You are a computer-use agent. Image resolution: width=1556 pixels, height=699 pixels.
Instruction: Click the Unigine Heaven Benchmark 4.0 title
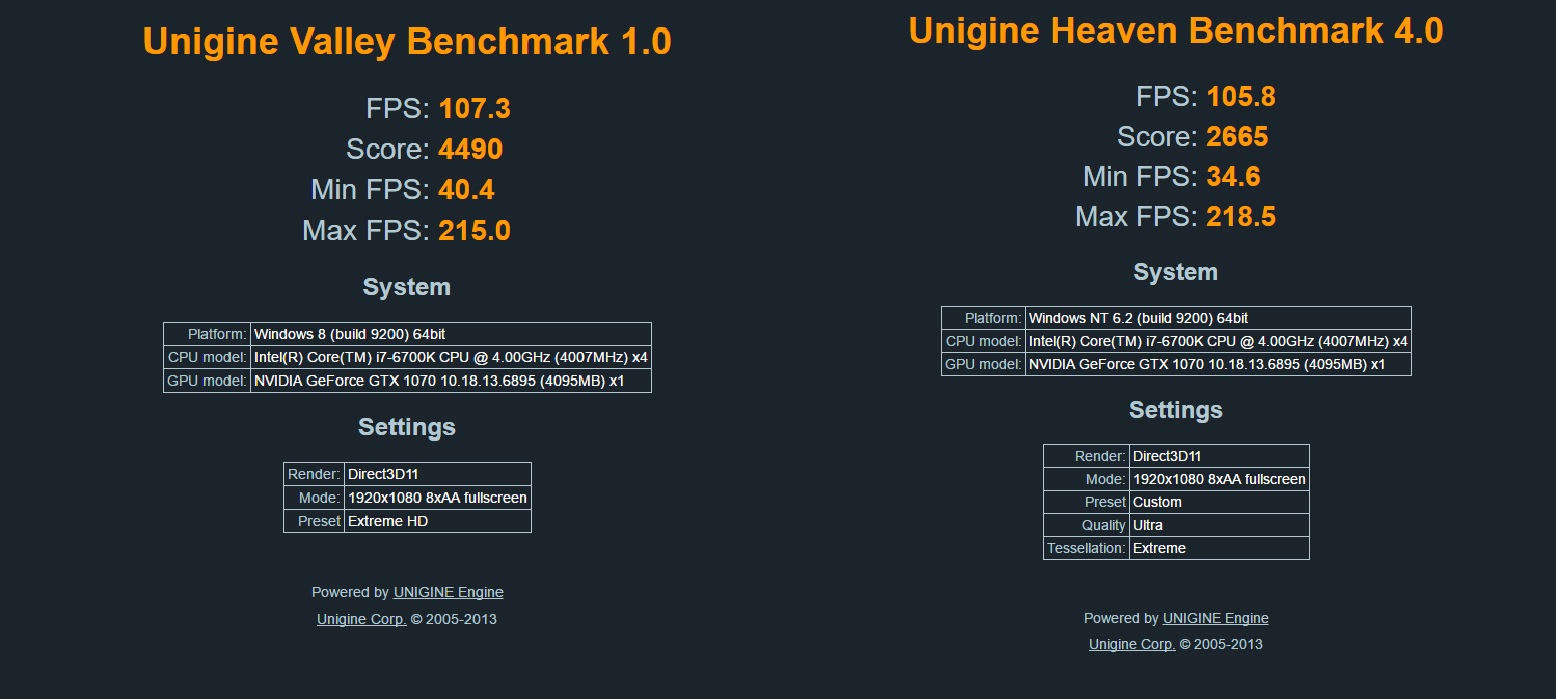tap(1176, 31)
